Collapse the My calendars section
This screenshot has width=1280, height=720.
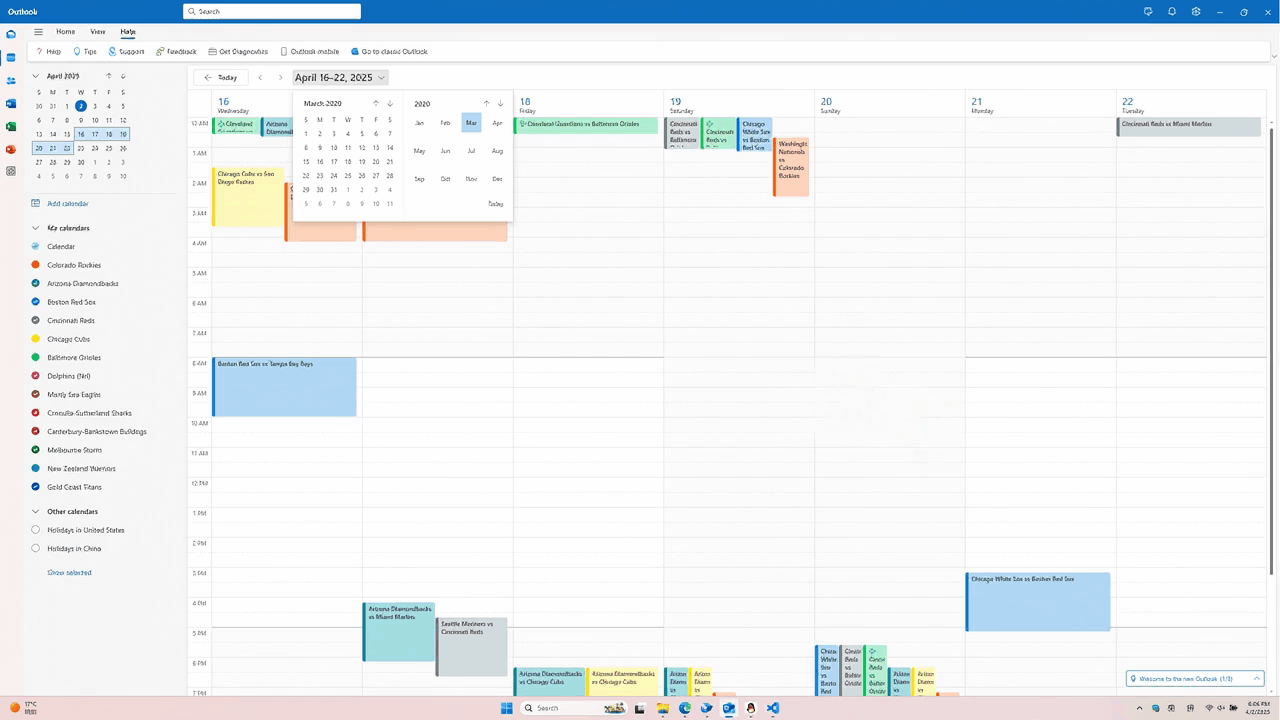(36, 228)
